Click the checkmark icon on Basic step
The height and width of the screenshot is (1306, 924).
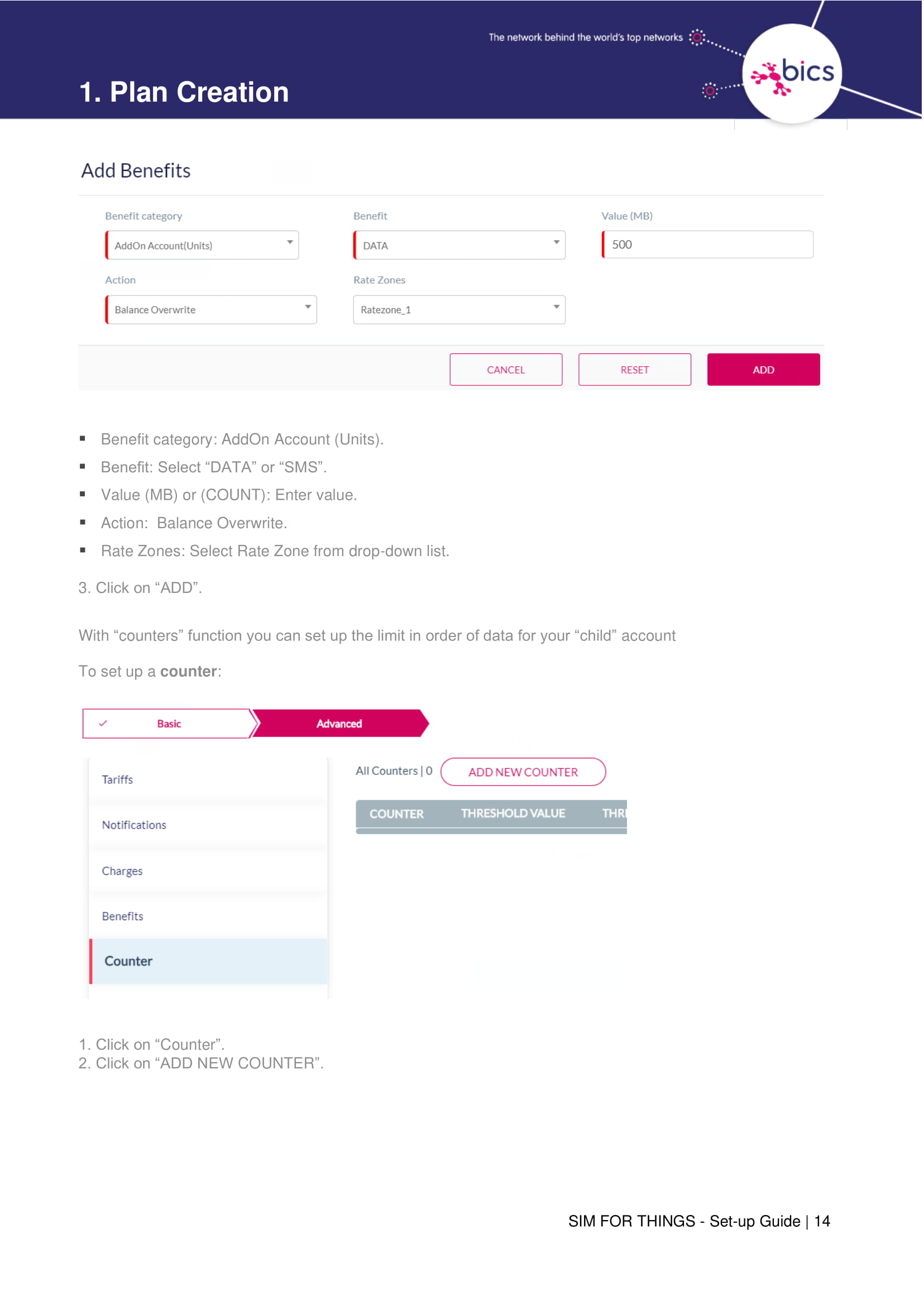103,724
